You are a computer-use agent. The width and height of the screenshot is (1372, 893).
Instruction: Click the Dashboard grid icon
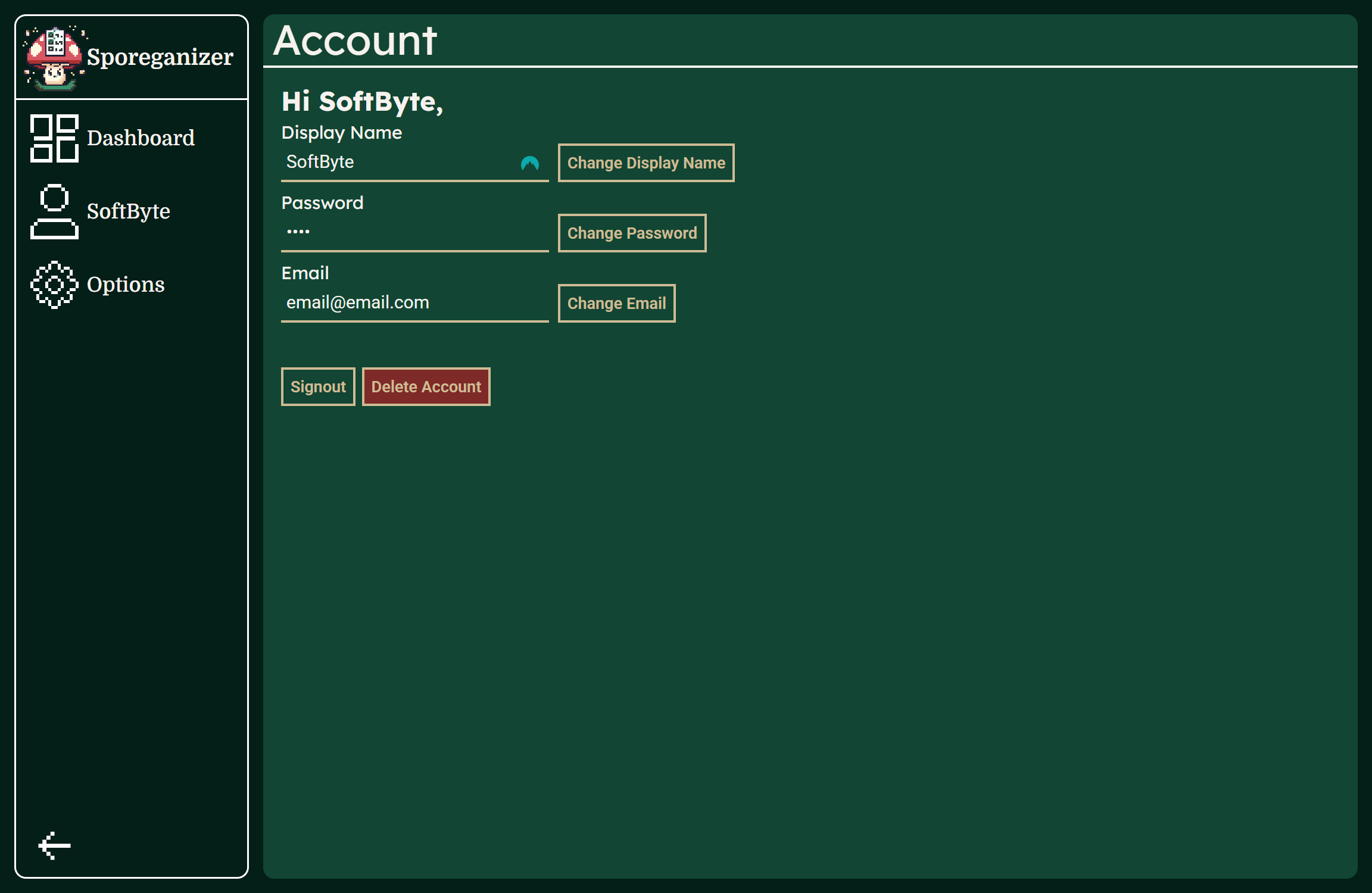click(x=54, y=138)
